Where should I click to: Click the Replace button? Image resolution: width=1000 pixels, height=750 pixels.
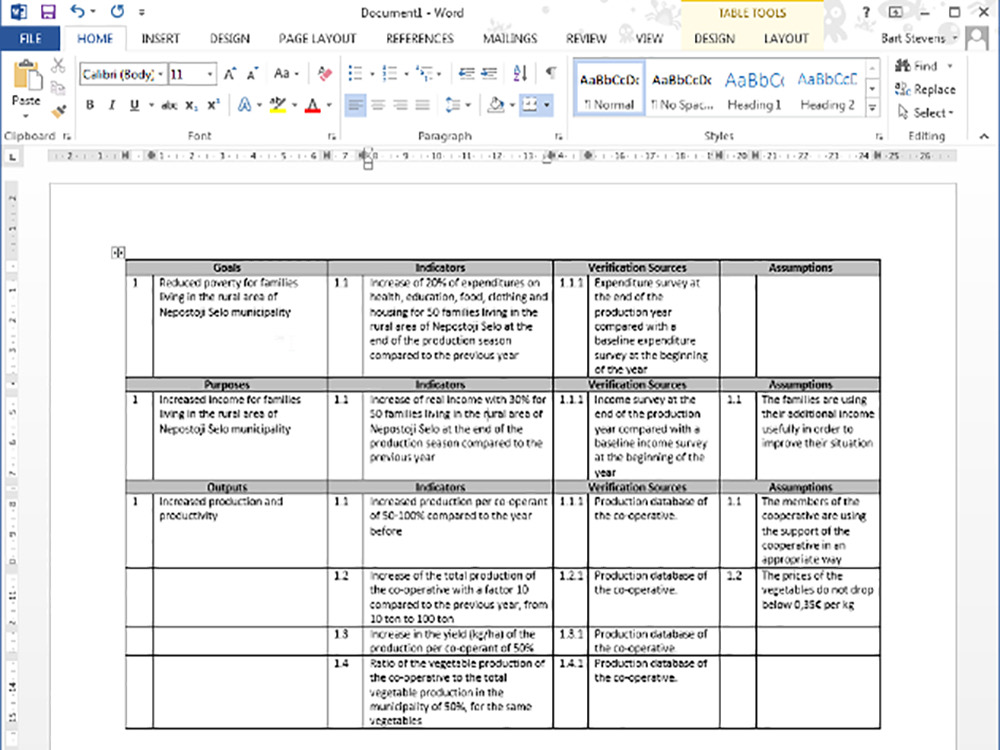(925, 89)
